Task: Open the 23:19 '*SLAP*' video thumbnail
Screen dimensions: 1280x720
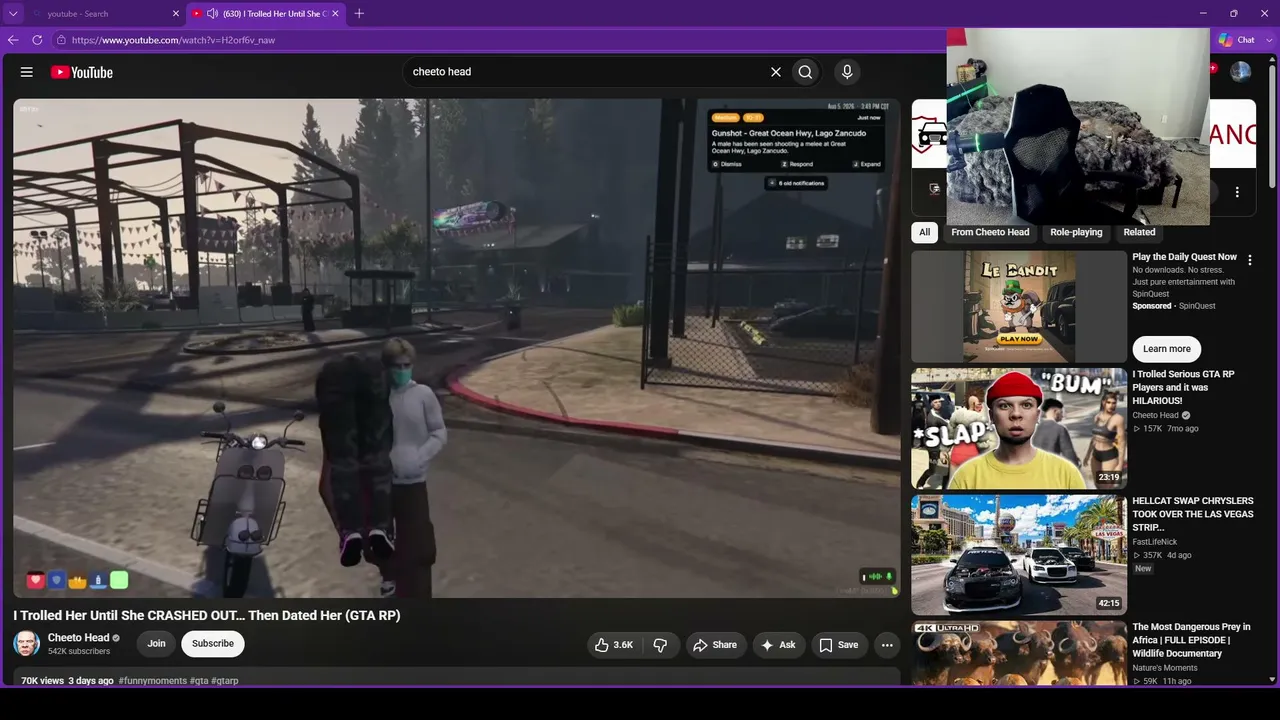Action: 1019,428
